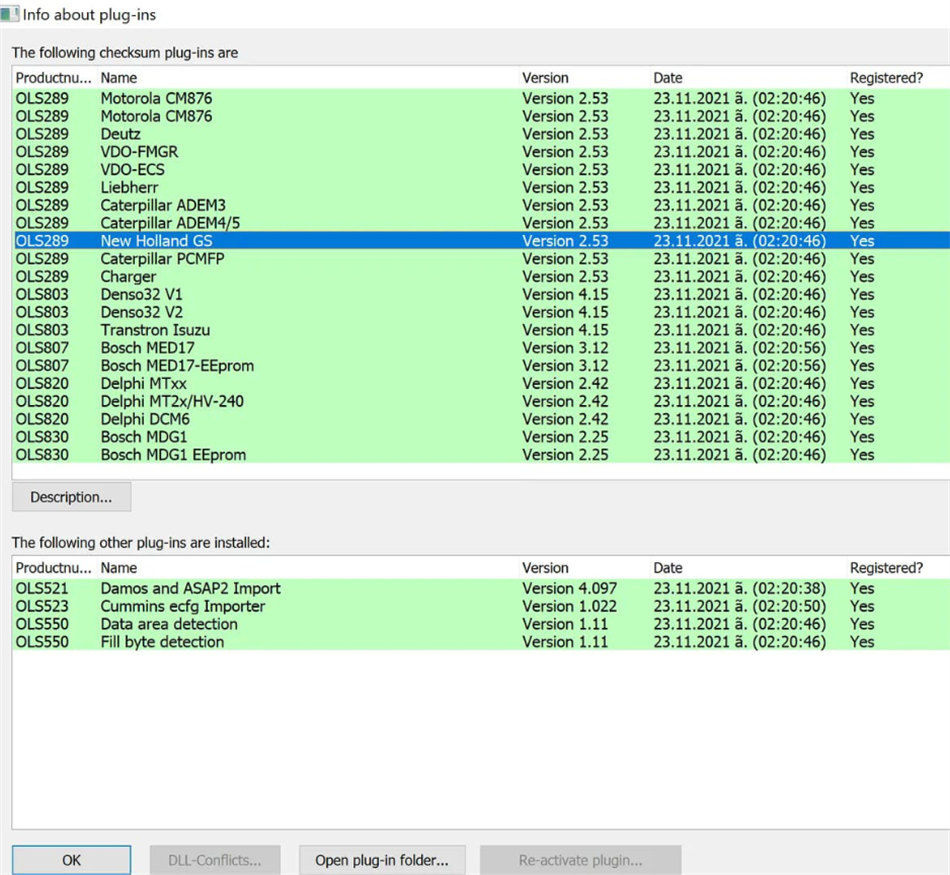Click the Description button
950x875 pixels.
(x=71, y=496)
